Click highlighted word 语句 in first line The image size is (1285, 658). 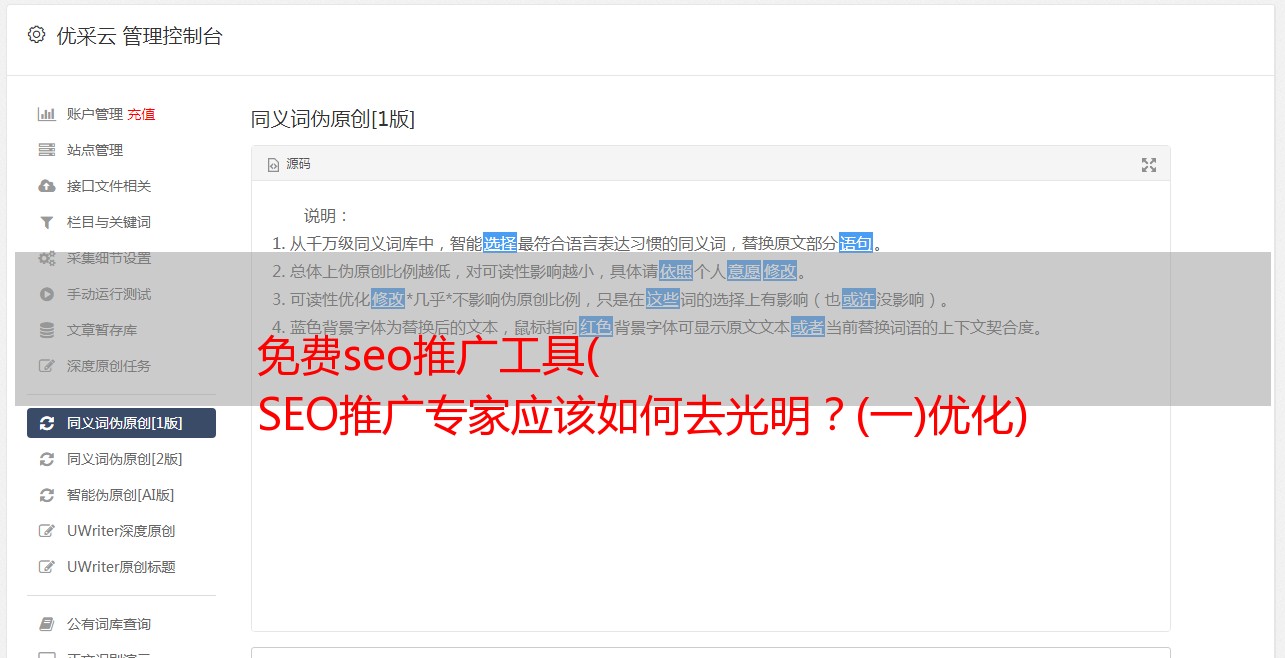pos(856,243)
